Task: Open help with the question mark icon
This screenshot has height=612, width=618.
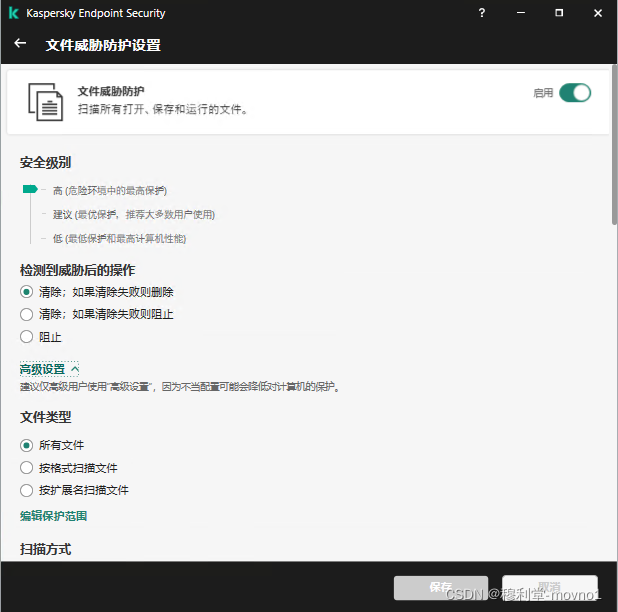Action: pyautogui.click(x=482, y=13)
